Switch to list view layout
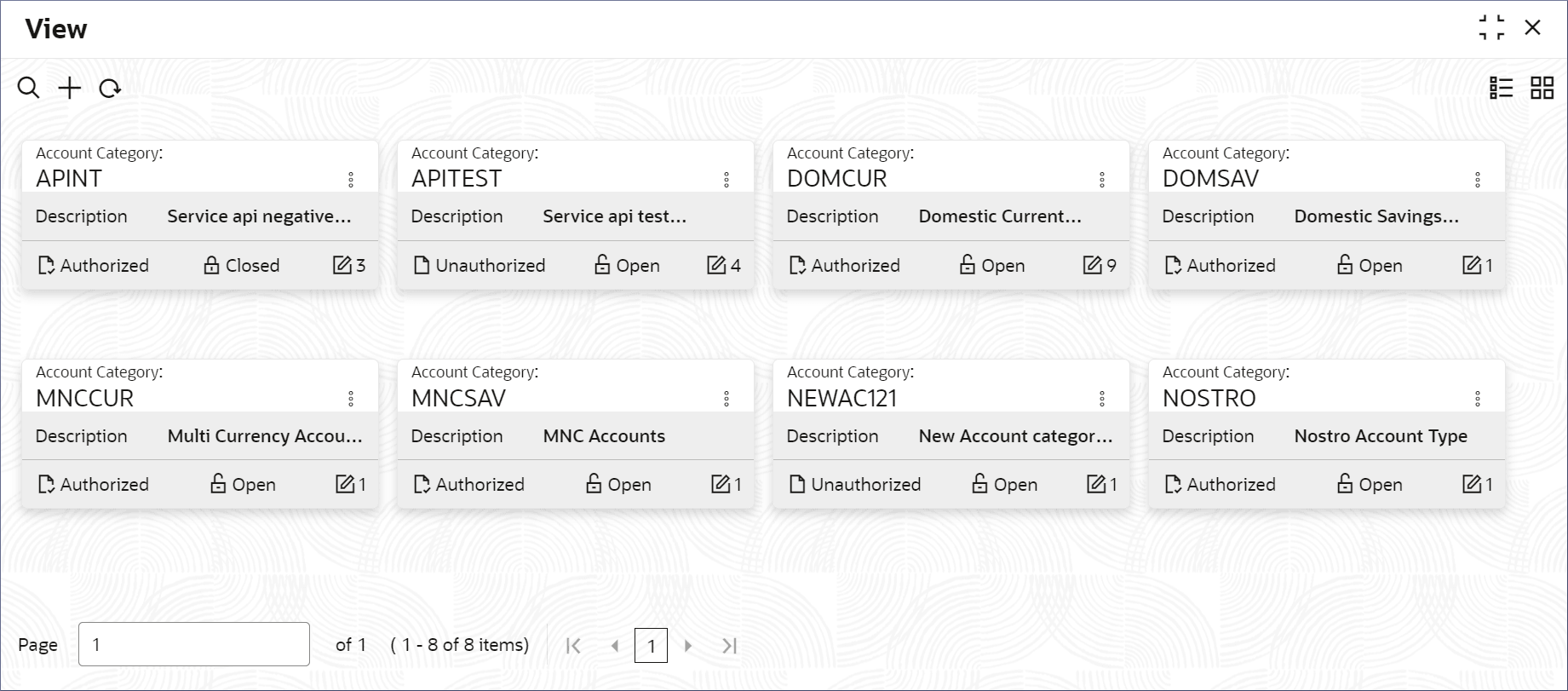Screen dimensions: 1568x691 click(x=1501, y=88)
